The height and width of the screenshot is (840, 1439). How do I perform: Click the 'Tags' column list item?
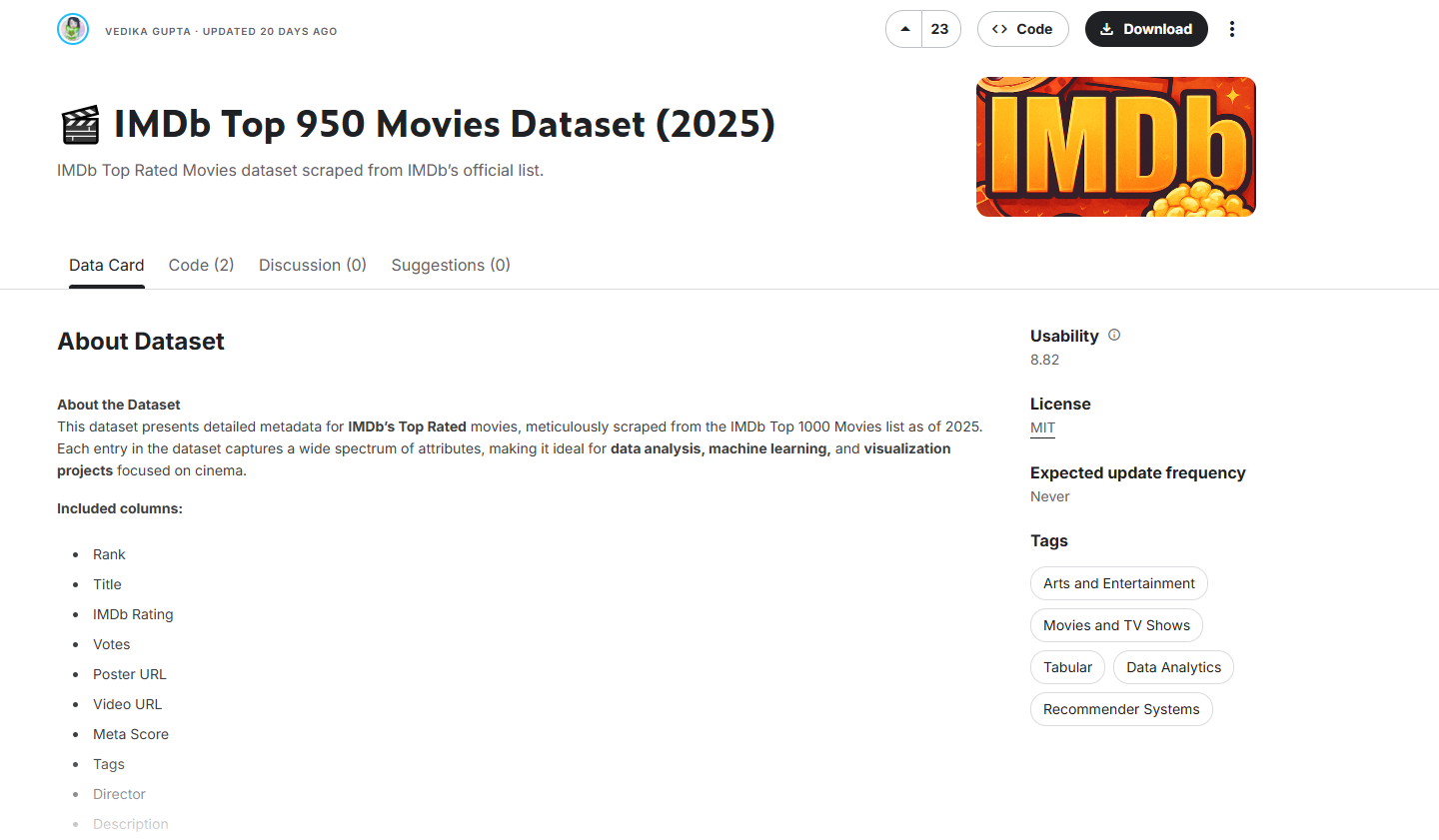109,764
